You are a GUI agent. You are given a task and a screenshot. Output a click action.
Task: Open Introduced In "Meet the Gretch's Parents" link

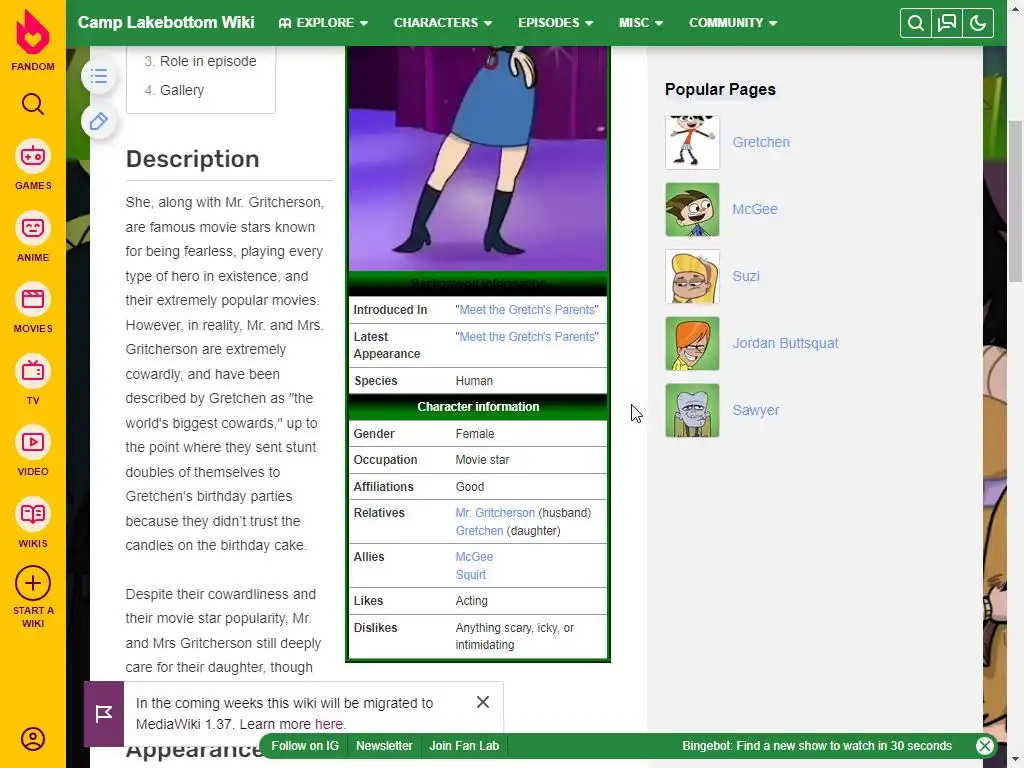click(x=527, y=310)
